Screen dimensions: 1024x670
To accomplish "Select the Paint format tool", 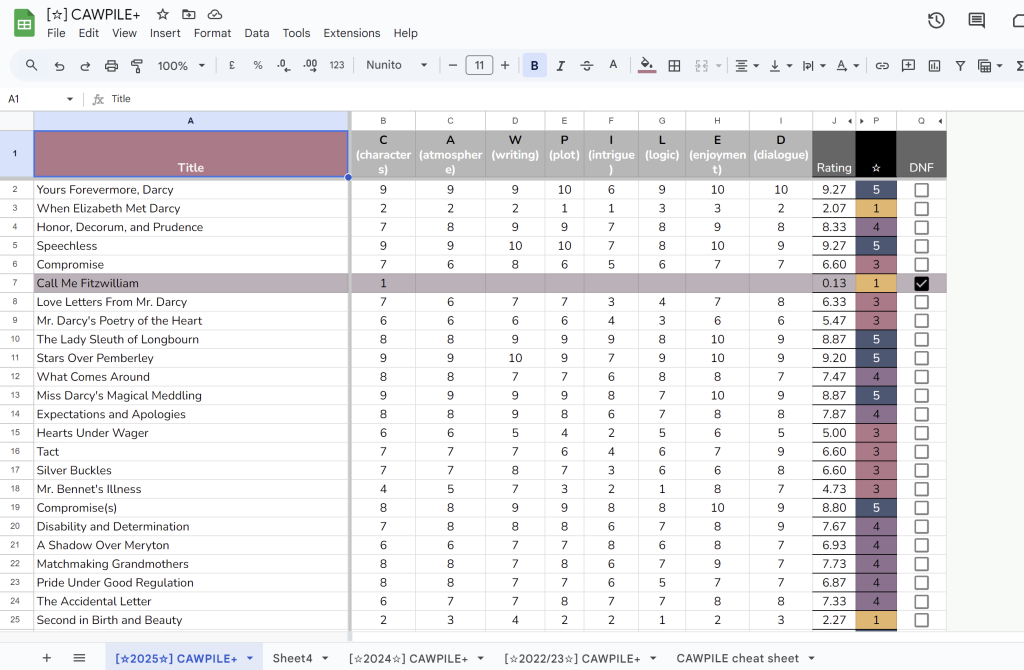I will (137, 66).
